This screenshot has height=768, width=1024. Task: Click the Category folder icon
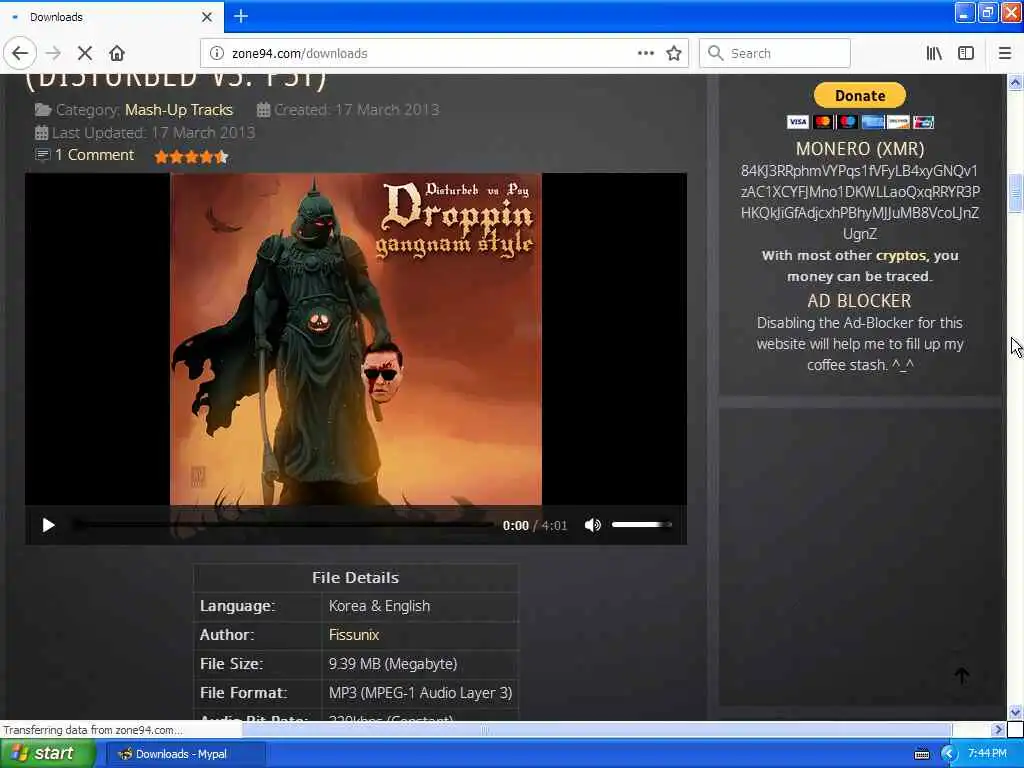click(x=43, y=110)
